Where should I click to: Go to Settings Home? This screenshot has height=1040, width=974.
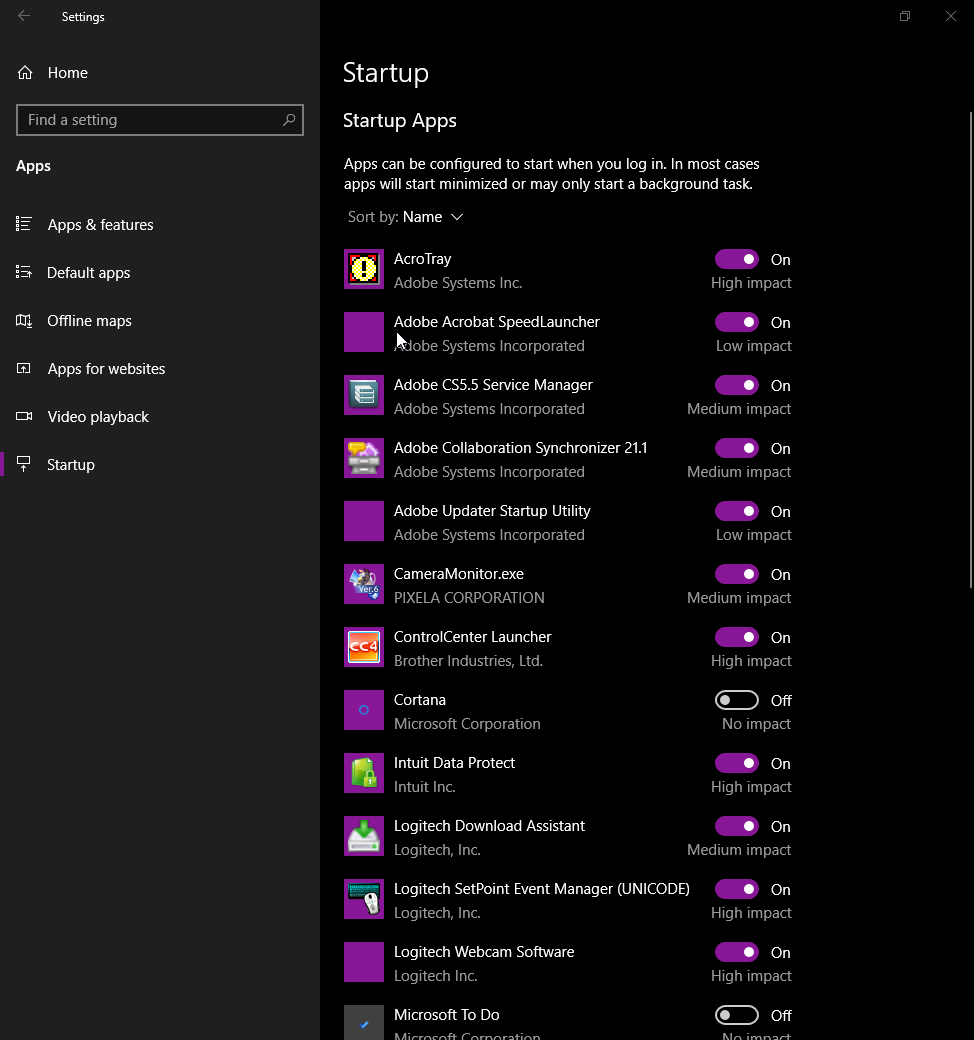point(160,72)
